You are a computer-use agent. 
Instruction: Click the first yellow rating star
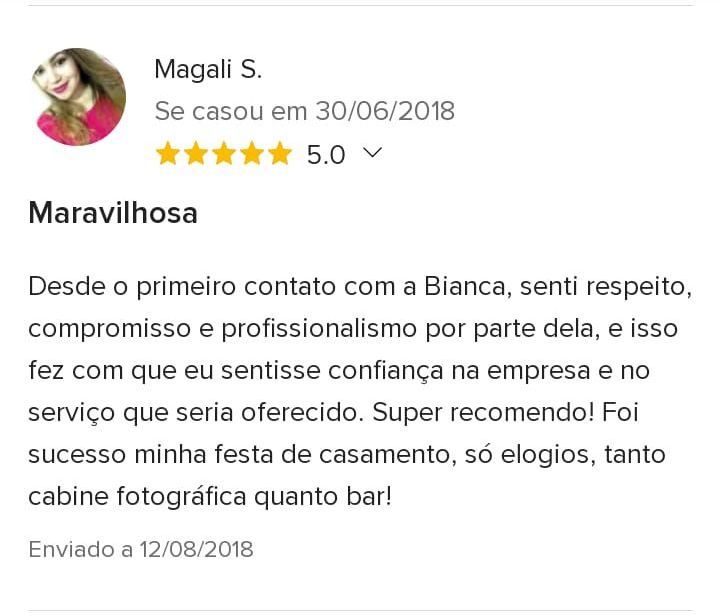[x=168, y=153]
